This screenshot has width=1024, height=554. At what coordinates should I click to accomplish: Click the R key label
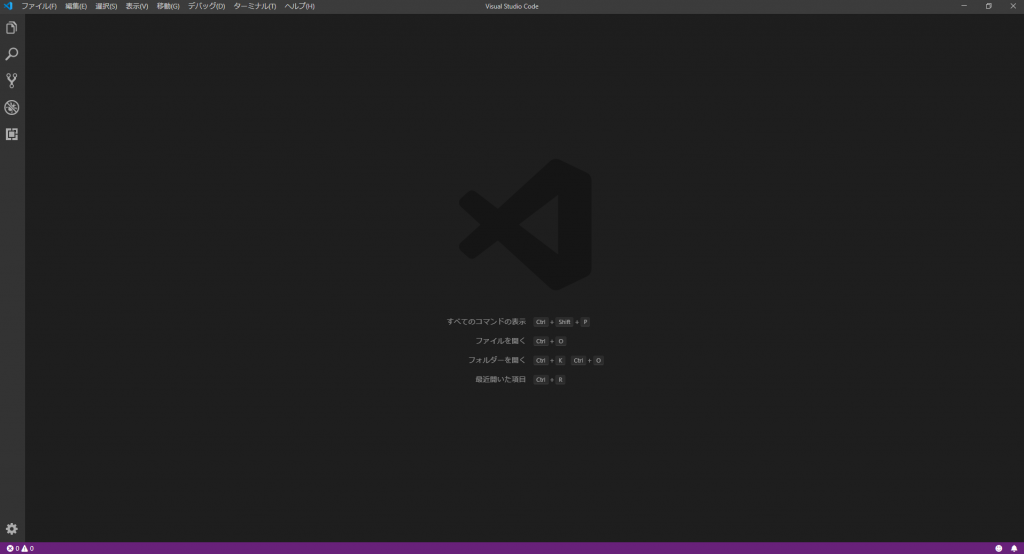[560, 380]
